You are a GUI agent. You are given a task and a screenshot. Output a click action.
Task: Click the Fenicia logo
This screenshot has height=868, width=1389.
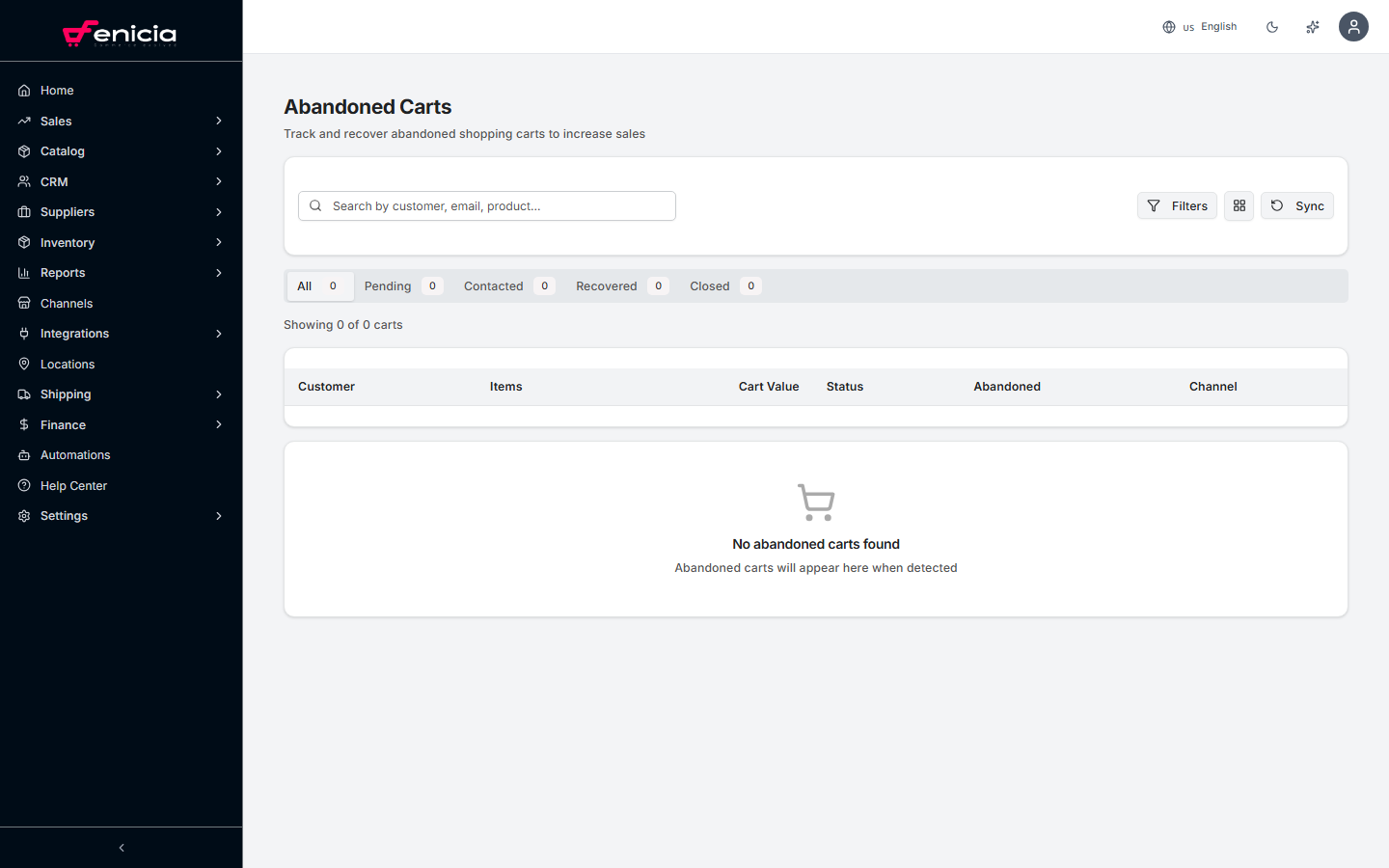coord(121,33)
